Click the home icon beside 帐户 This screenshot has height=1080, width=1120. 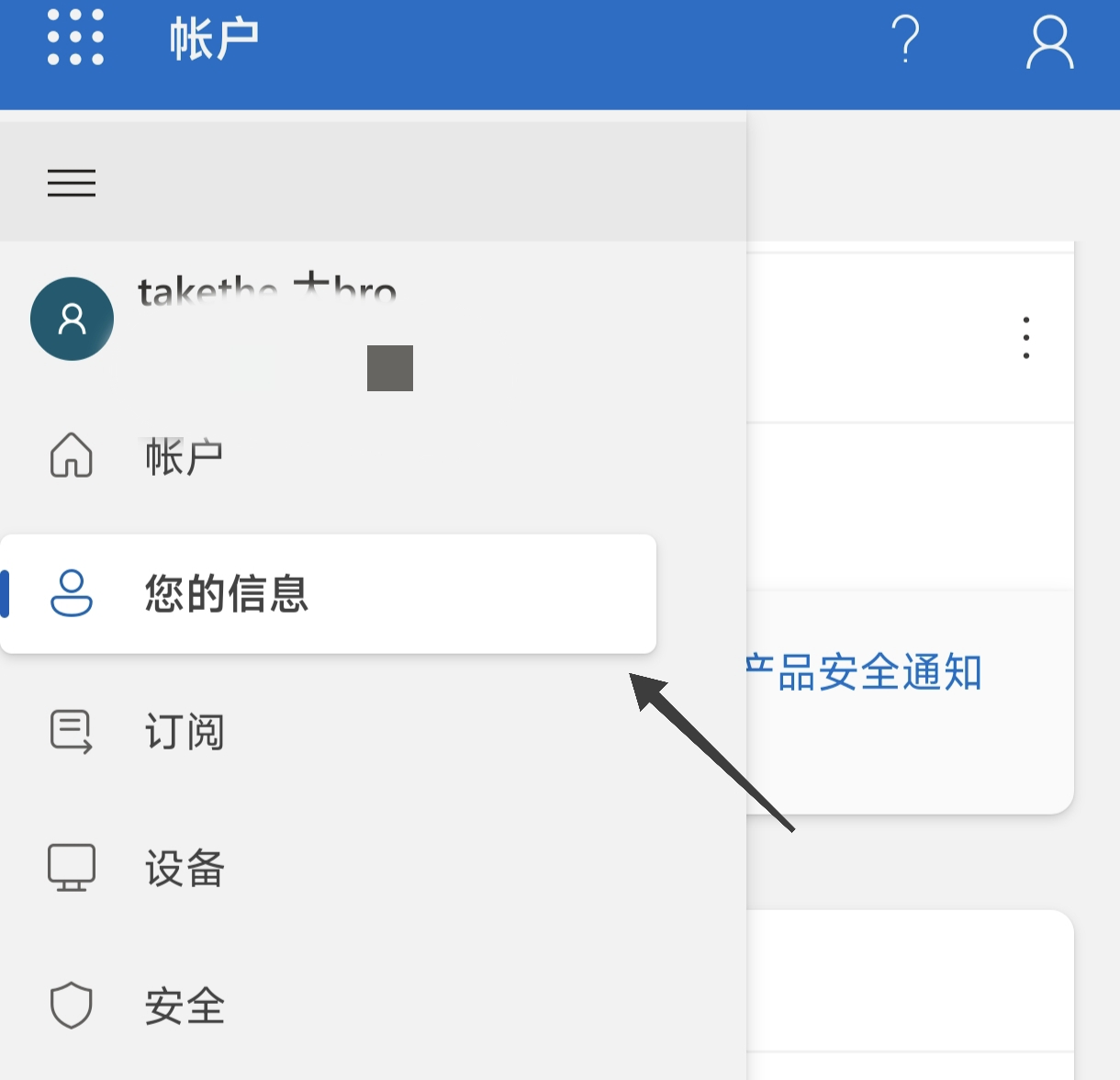(72, 455)
